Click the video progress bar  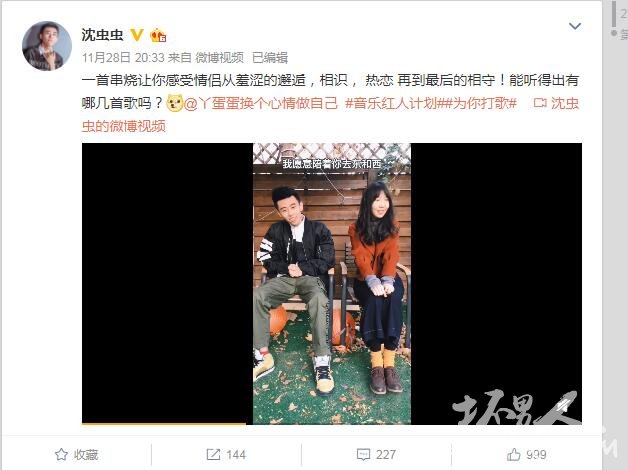tap(332, 423)
